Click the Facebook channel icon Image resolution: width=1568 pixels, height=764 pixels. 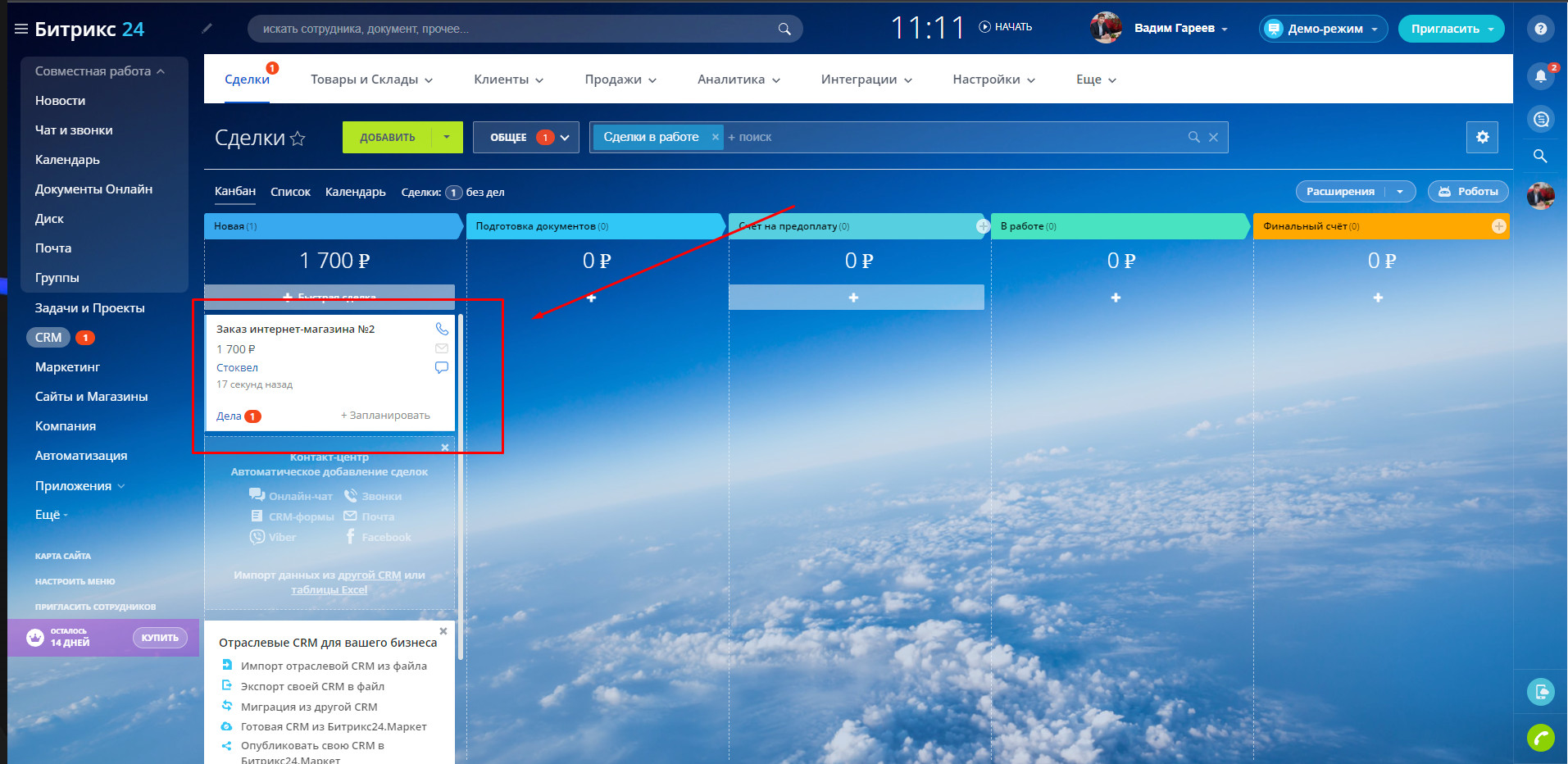(x=350, y=537)
